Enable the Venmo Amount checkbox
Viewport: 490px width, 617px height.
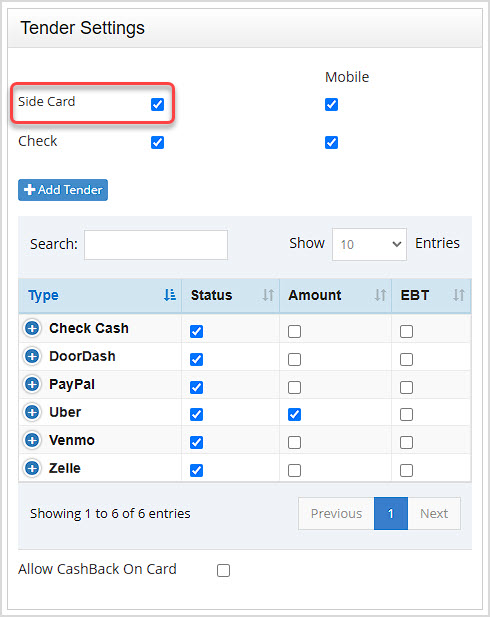[x=294, y=442]
